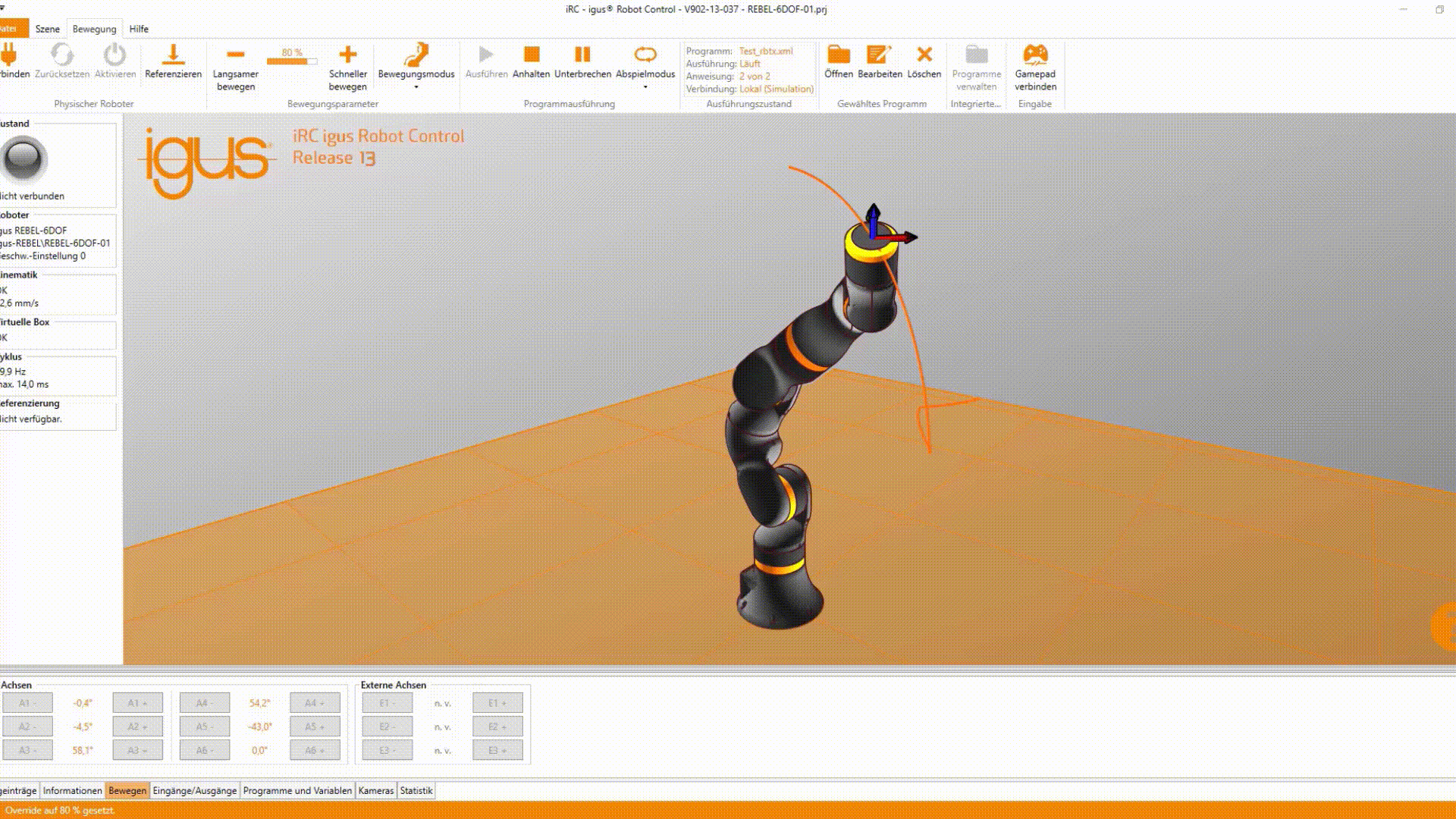This screenshot has width=1456, height=819.
Task: Delete selected program with Löschen
Action: click(924, 55)
